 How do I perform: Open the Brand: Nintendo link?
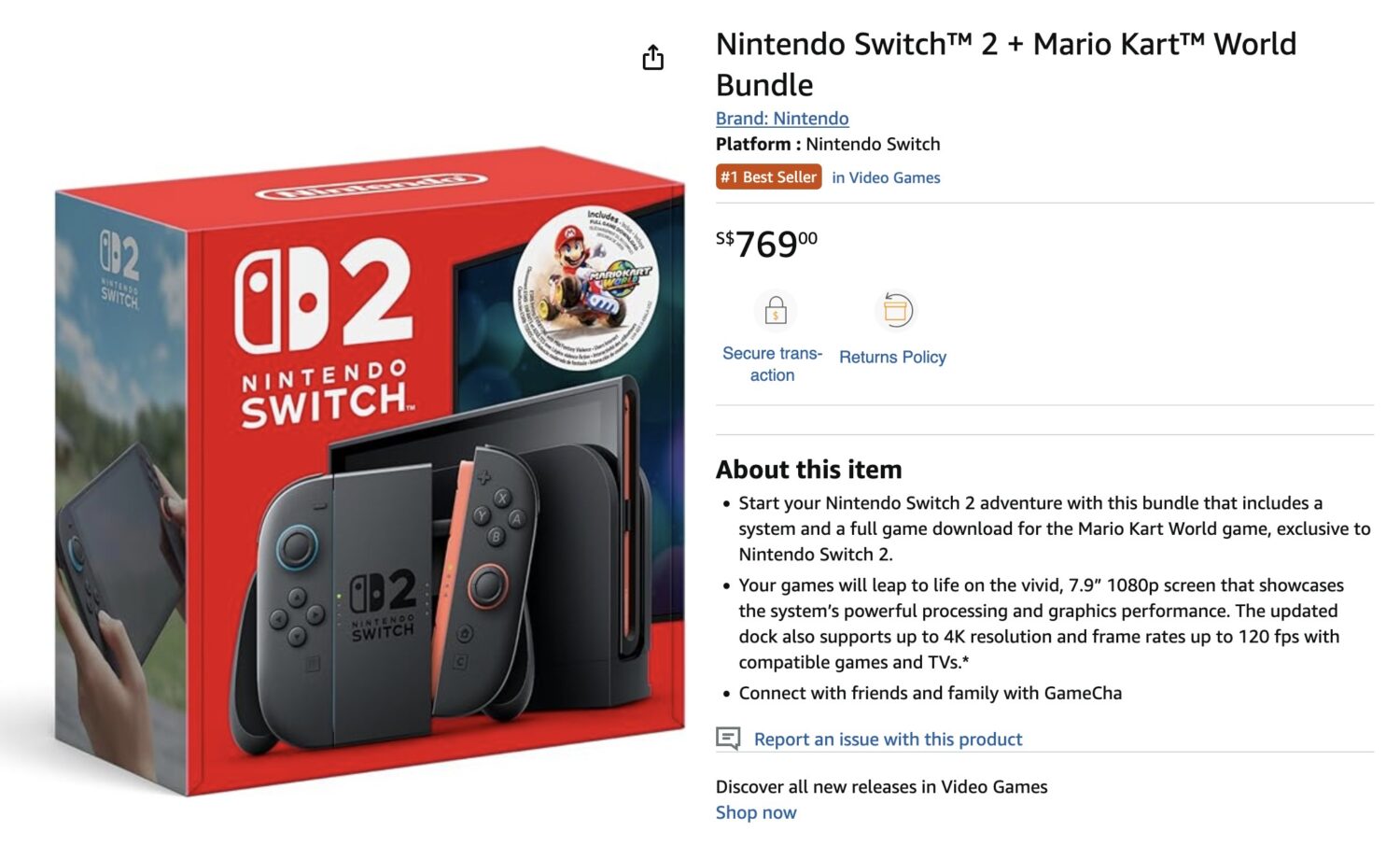782,119
